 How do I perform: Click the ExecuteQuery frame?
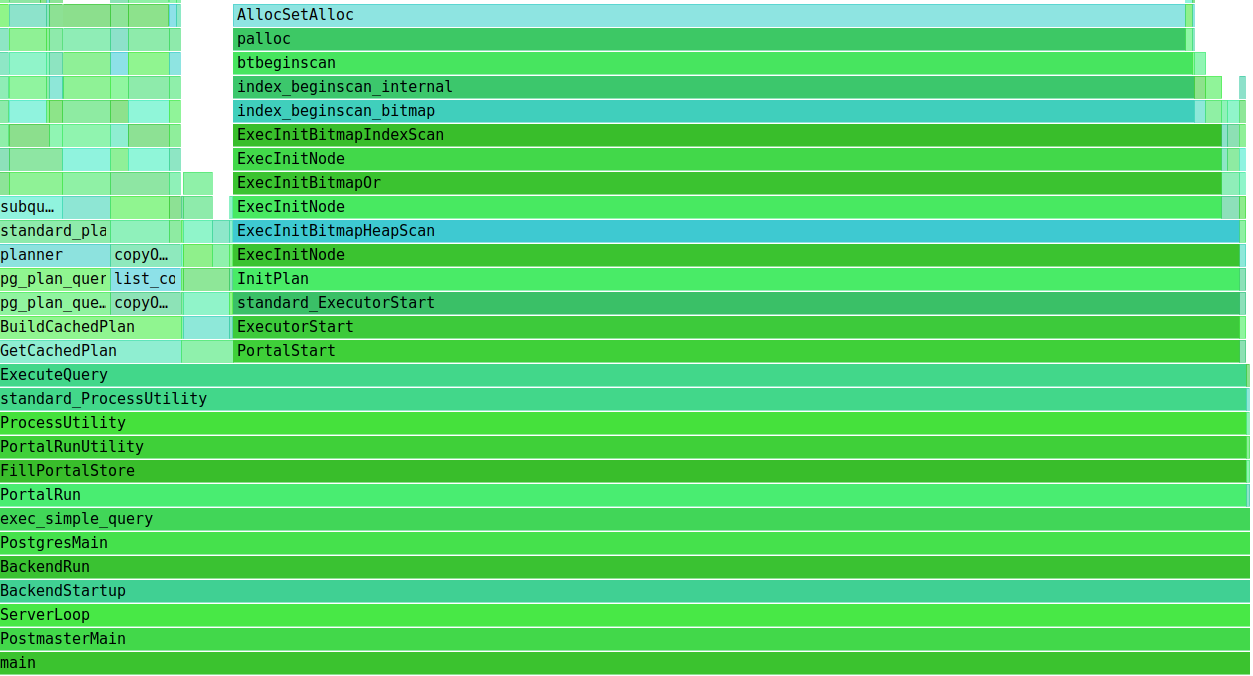coord(623,375)
